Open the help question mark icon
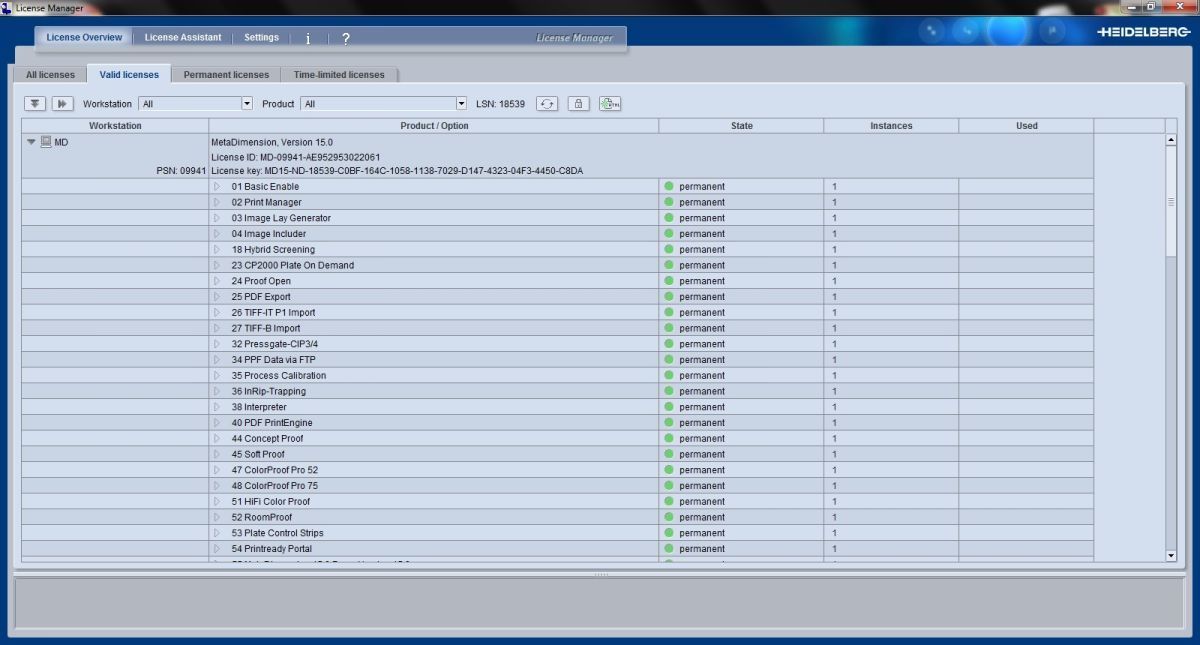 coord(346,38)
